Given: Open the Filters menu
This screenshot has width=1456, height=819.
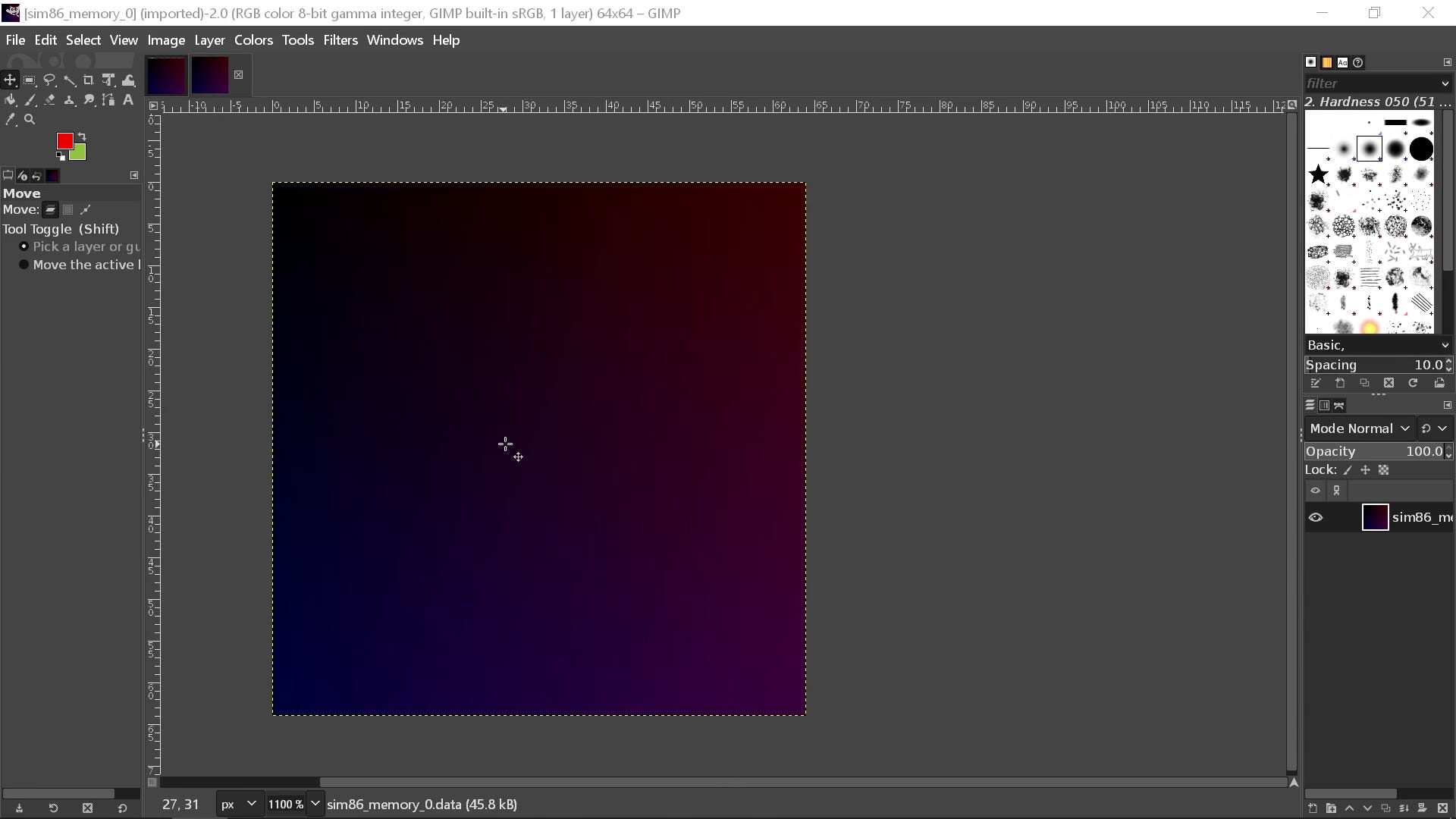Looking at the screenshot, I should pos(340,39).
